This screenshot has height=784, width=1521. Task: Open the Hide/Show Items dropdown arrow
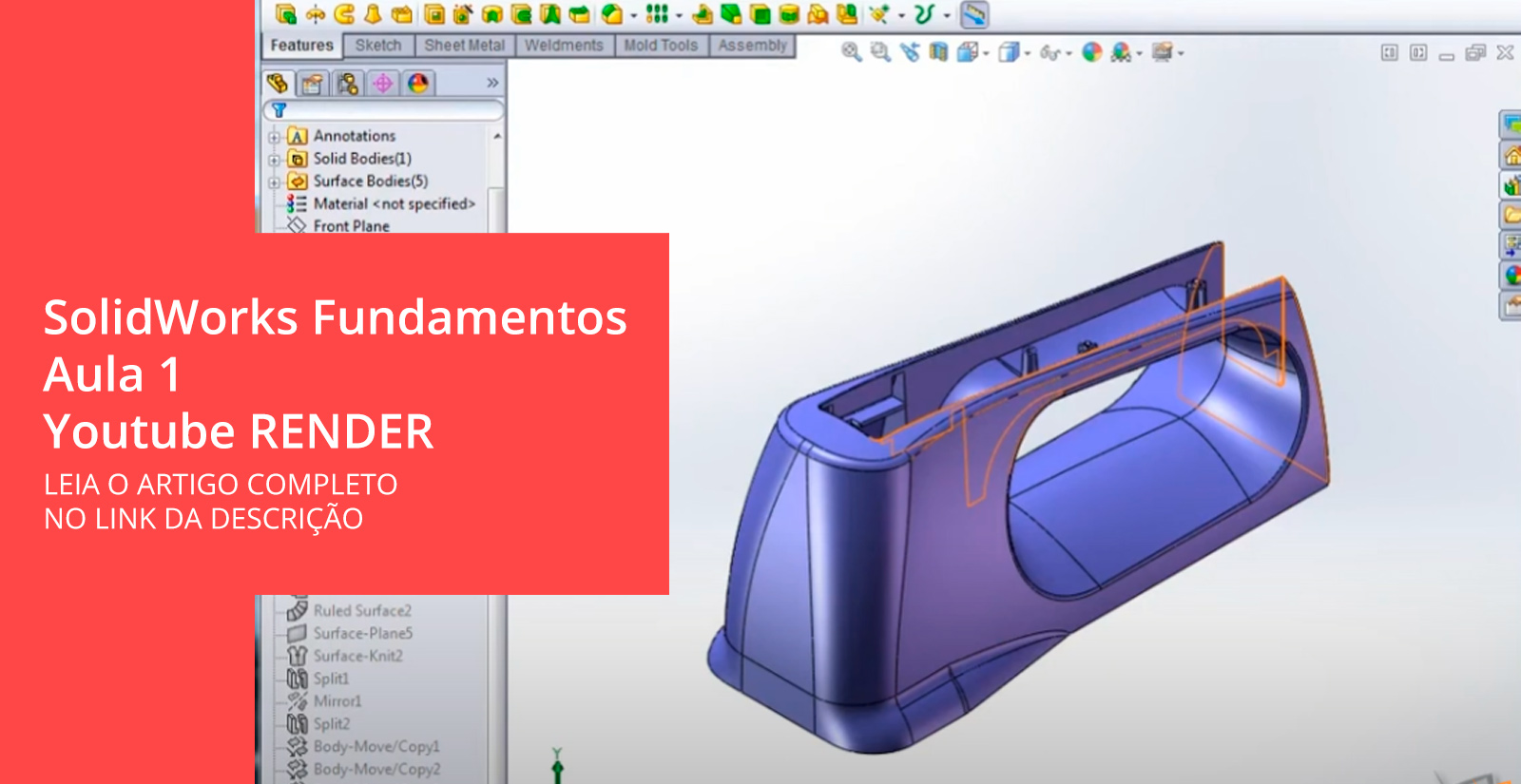coord(1069,54)
